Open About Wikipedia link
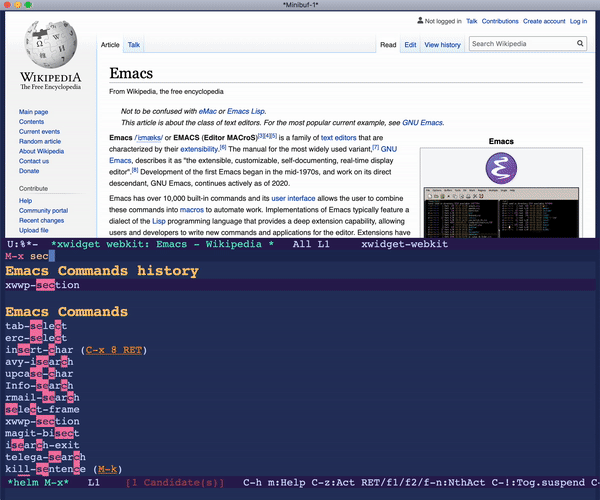Viewport: 600px width, 500px height. click(x=41, y=151)
